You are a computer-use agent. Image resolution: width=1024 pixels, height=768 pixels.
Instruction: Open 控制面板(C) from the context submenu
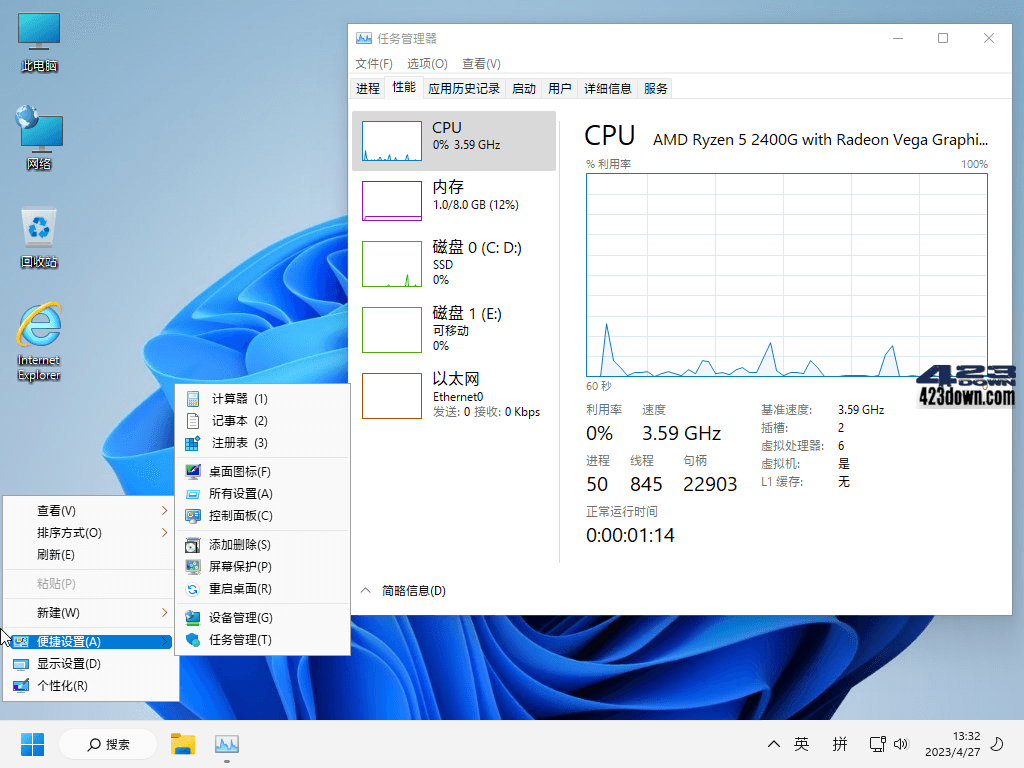click(240, 516)
